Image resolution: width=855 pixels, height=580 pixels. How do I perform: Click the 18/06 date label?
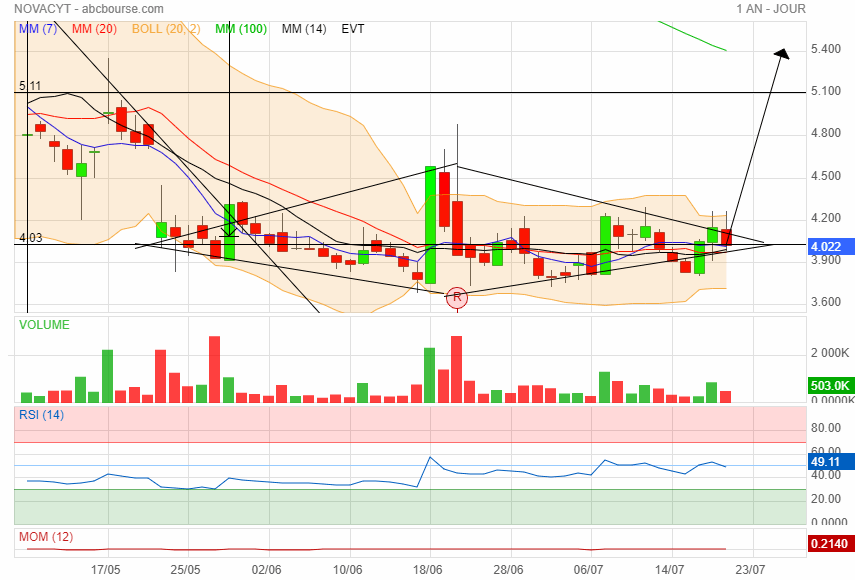428,570
